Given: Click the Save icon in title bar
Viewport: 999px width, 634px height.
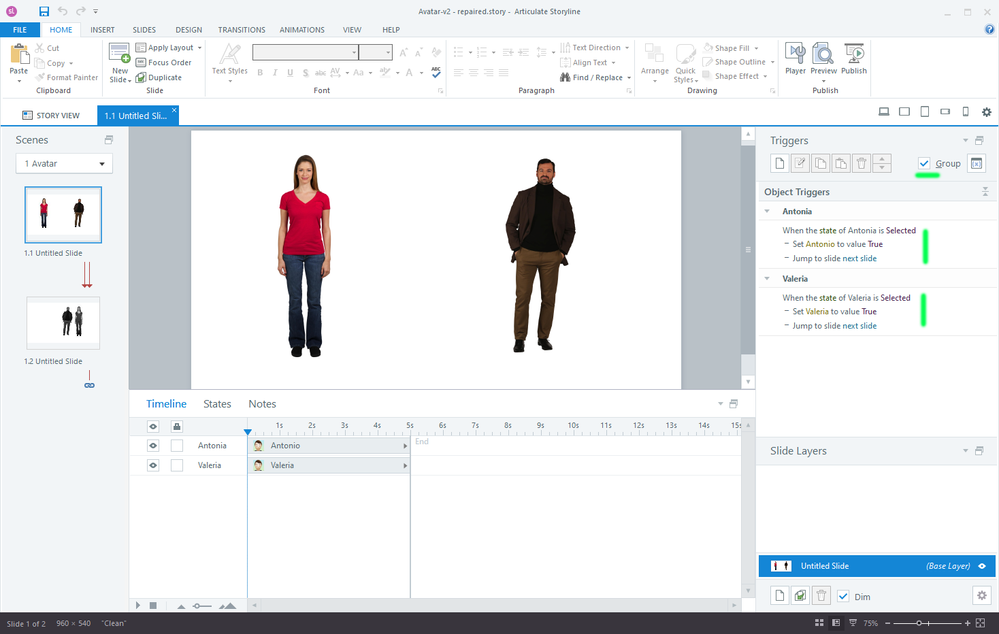Looking at the screenshot, I should [44, 11].
